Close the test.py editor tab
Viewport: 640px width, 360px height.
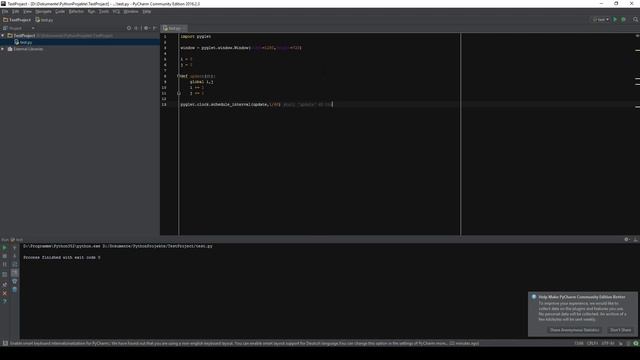[184, 28]
